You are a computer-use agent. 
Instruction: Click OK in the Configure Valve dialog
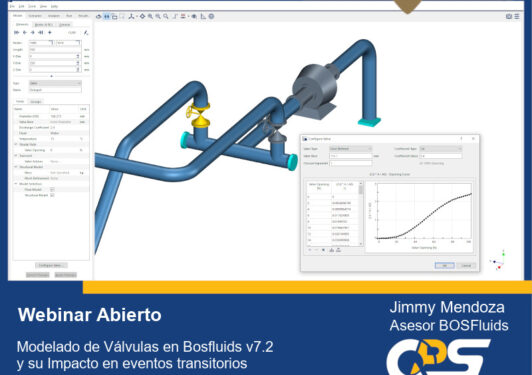point(444,265)
